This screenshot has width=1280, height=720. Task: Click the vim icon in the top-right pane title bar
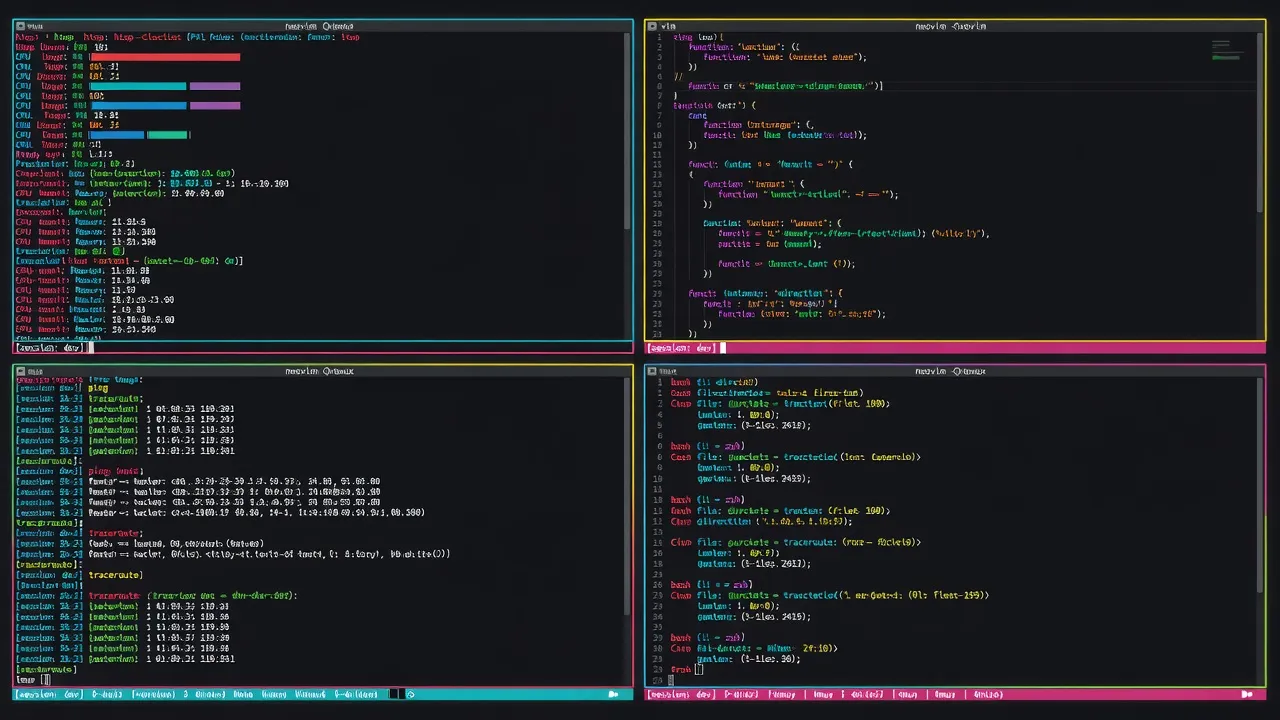coord(653,26)
